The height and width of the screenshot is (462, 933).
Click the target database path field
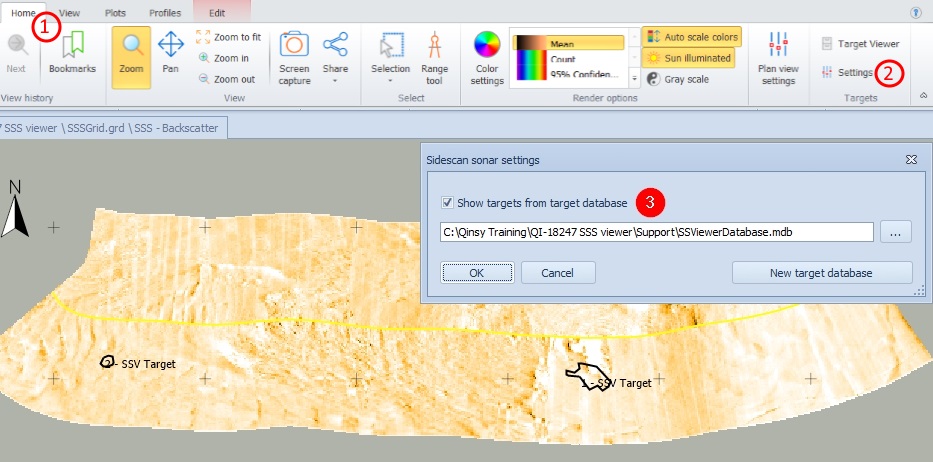(656, 232)
